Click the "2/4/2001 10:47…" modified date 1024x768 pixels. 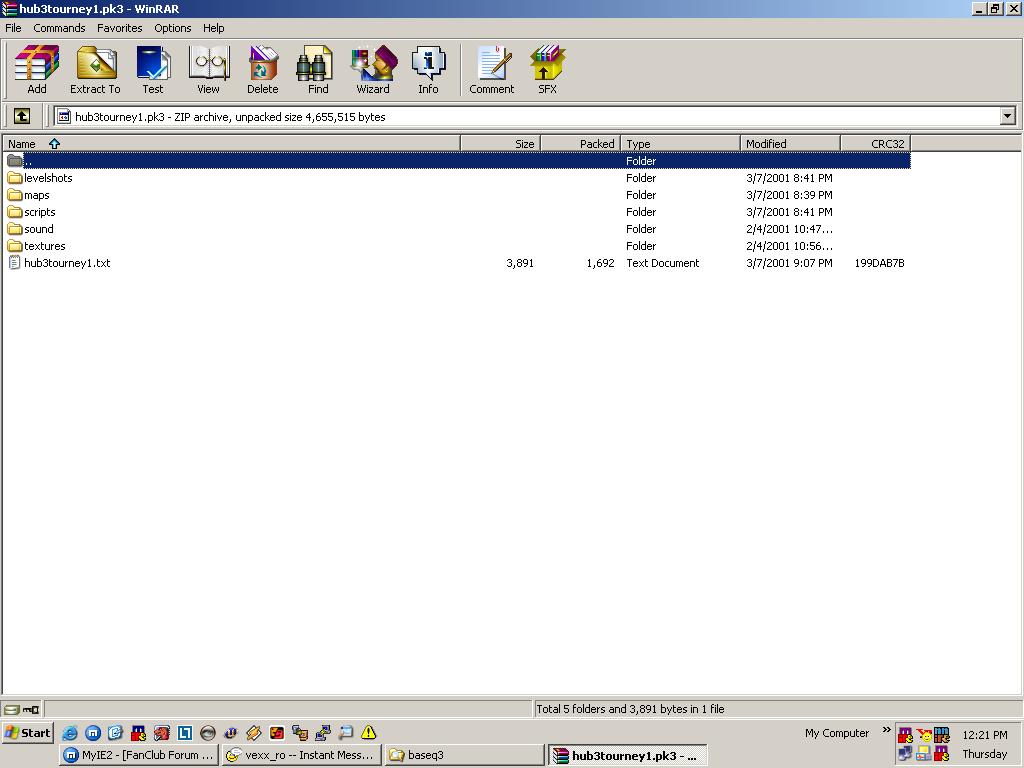(x=789, y=229)
